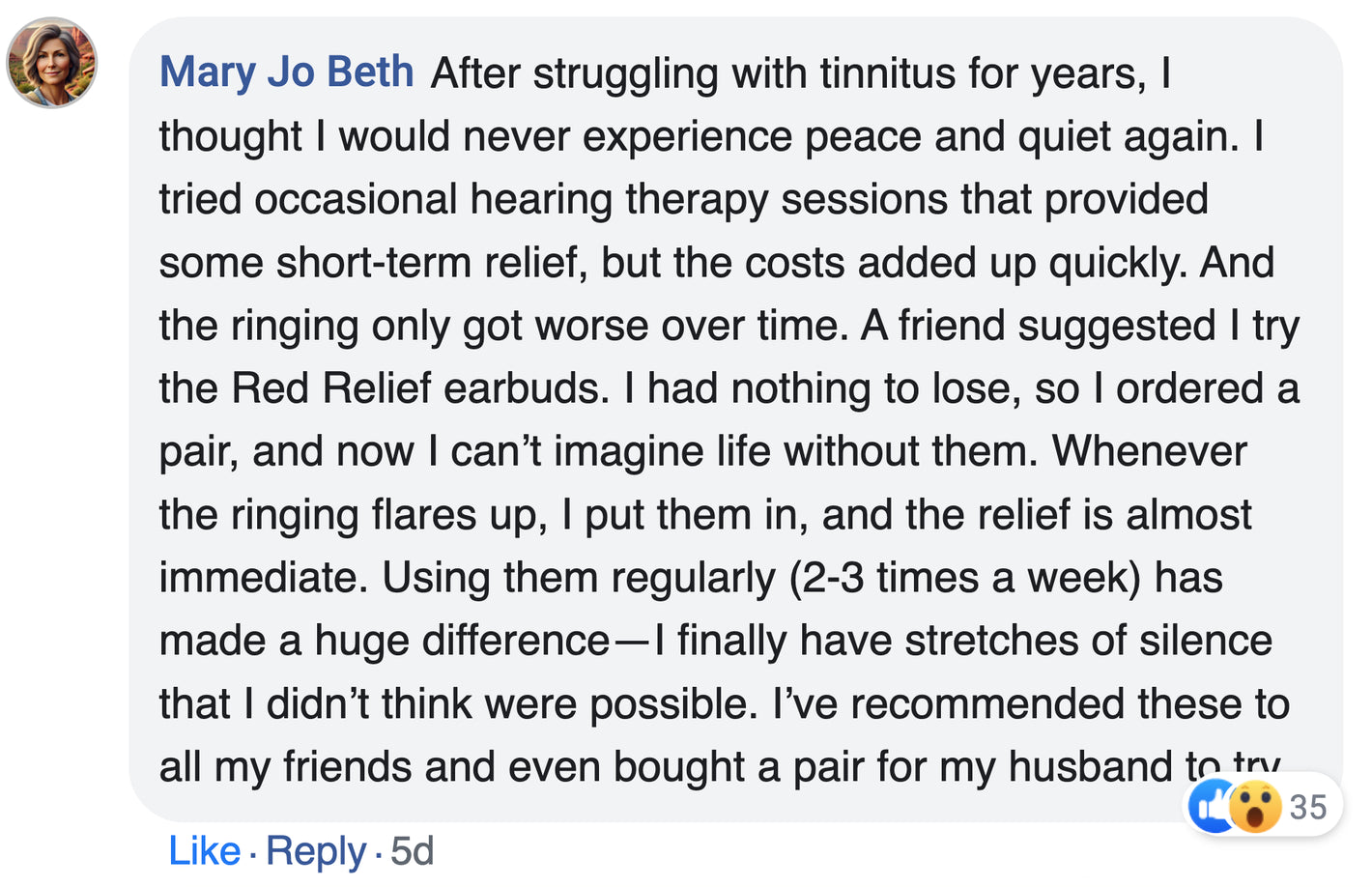The width and height of the screenshot is (1372, 887).
Task: Click the blue thumbs-up reaction icon
Action: 1211,807
